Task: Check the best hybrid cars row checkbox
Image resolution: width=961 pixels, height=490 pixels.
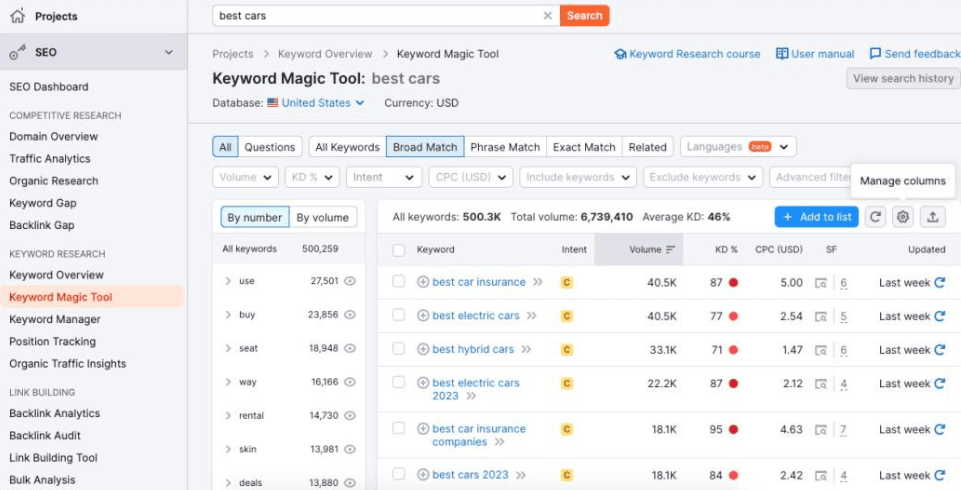Action: pos(398,349)
